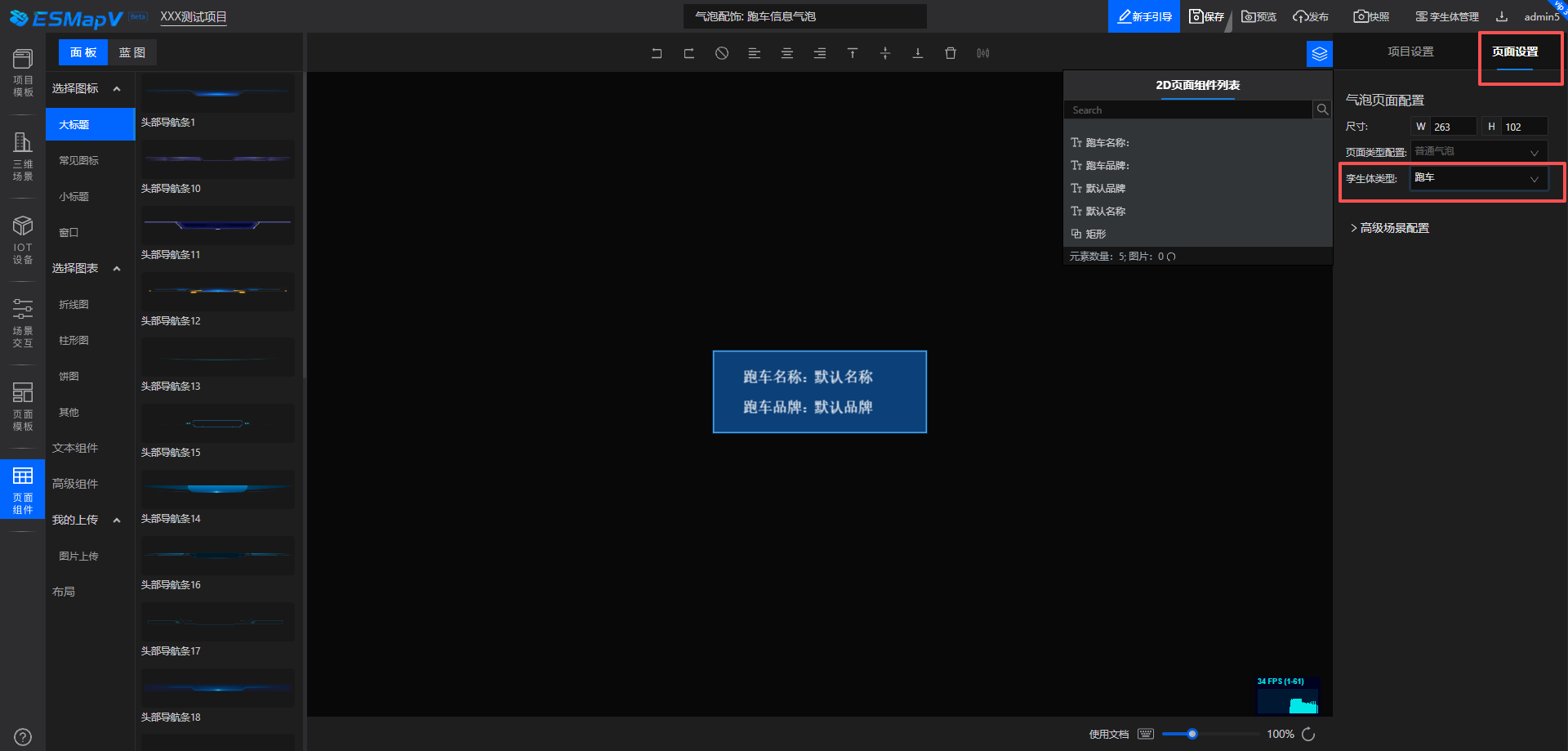This screenshot has height=751, width=1568.
Task: Click the download icon in the top bar
Action: pos(1502,16)
